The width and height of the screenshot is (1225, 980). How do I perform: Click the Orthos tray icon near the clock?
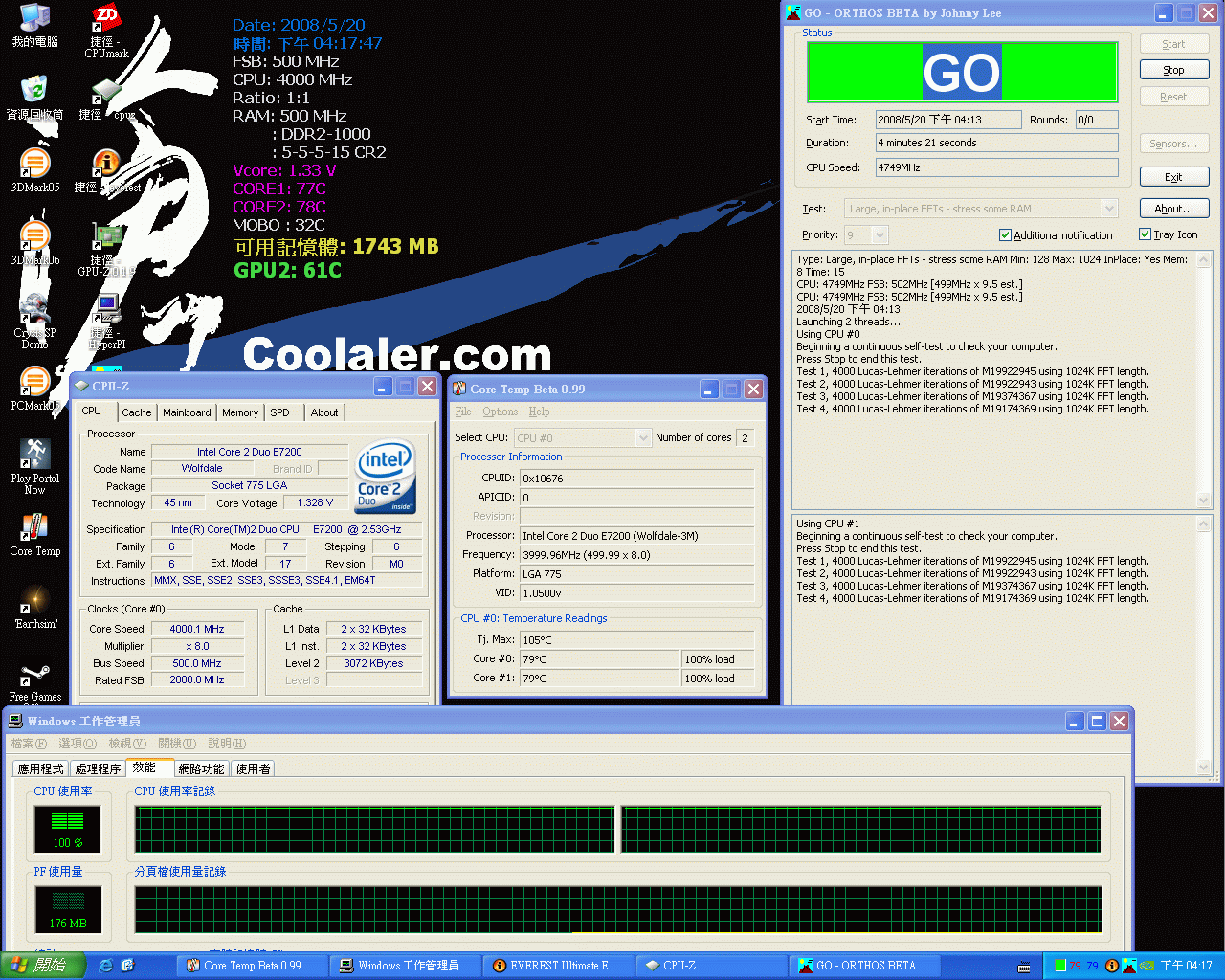coord(1128,966)
